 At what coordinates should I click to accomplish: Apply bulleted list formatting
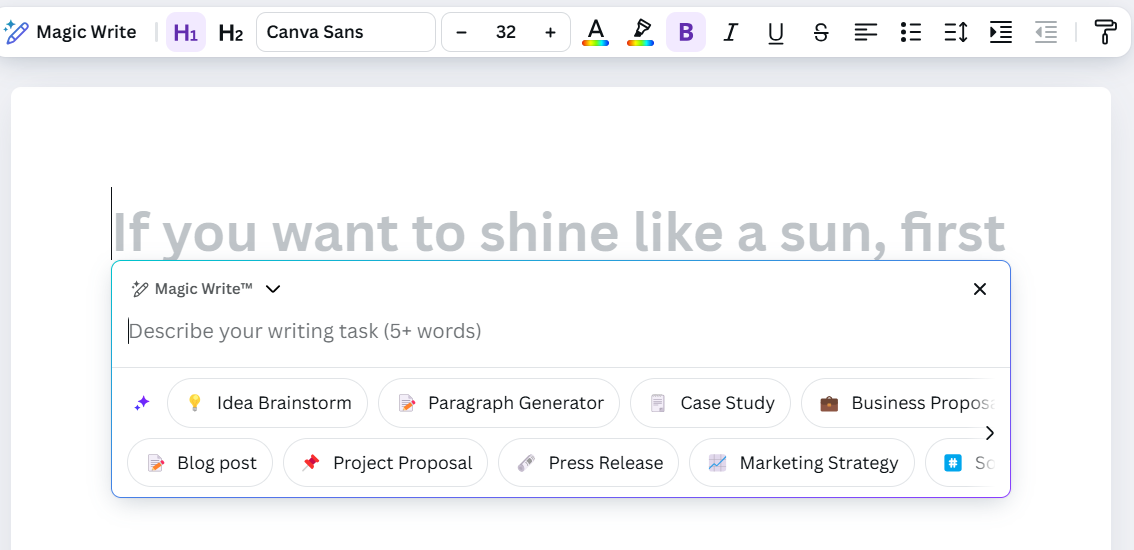coord(911,32)
